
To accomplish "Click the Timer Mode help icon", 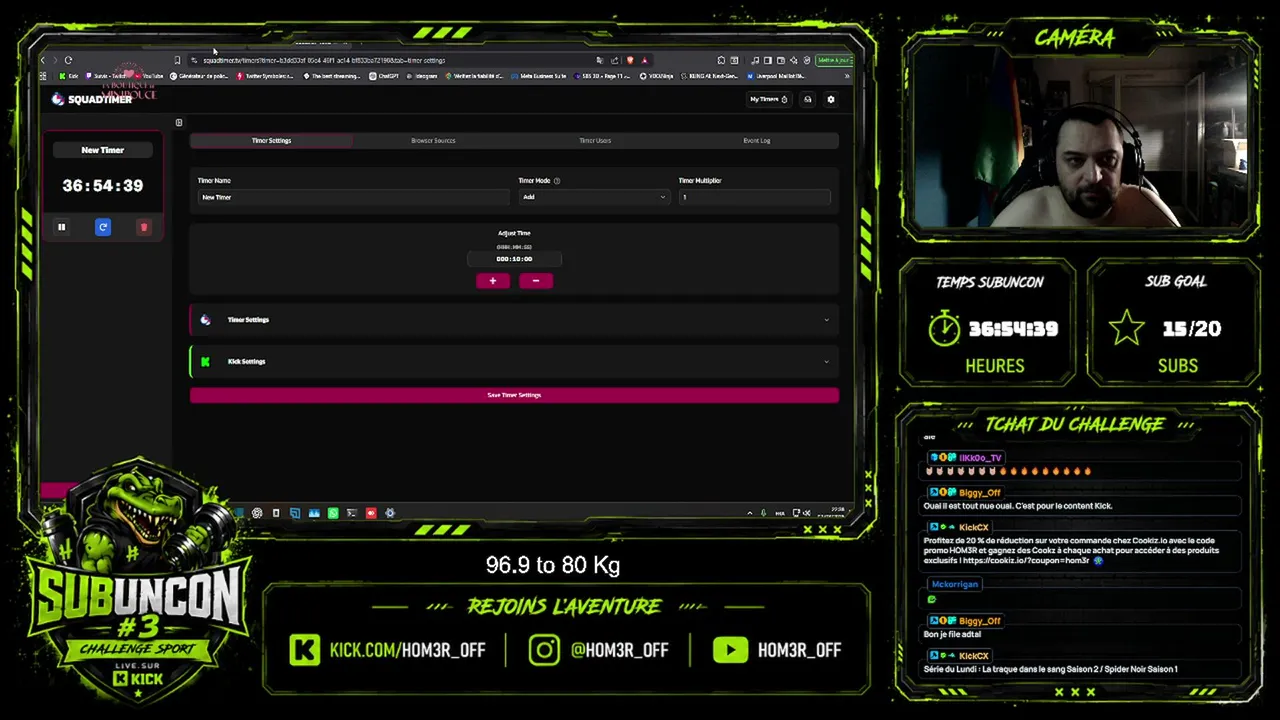I will click(557, 181).
